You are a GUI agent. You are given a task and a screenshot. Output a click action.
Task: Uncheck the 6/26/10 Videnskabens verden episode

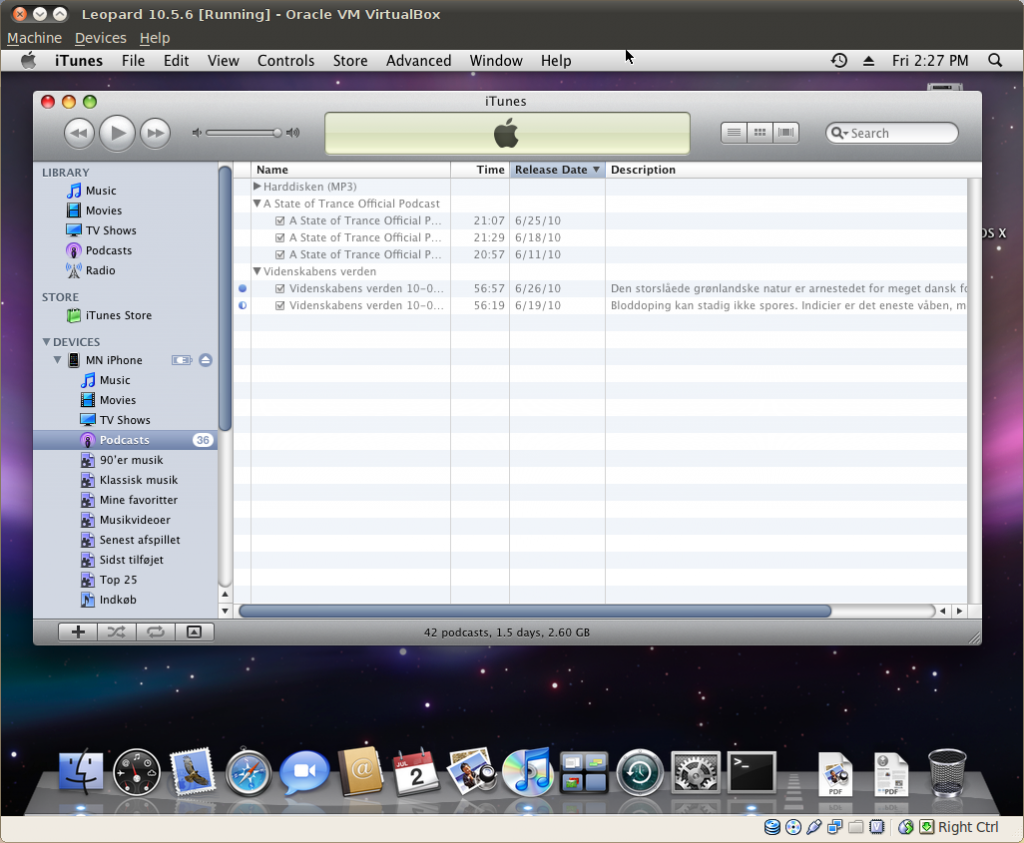point(280,289)
